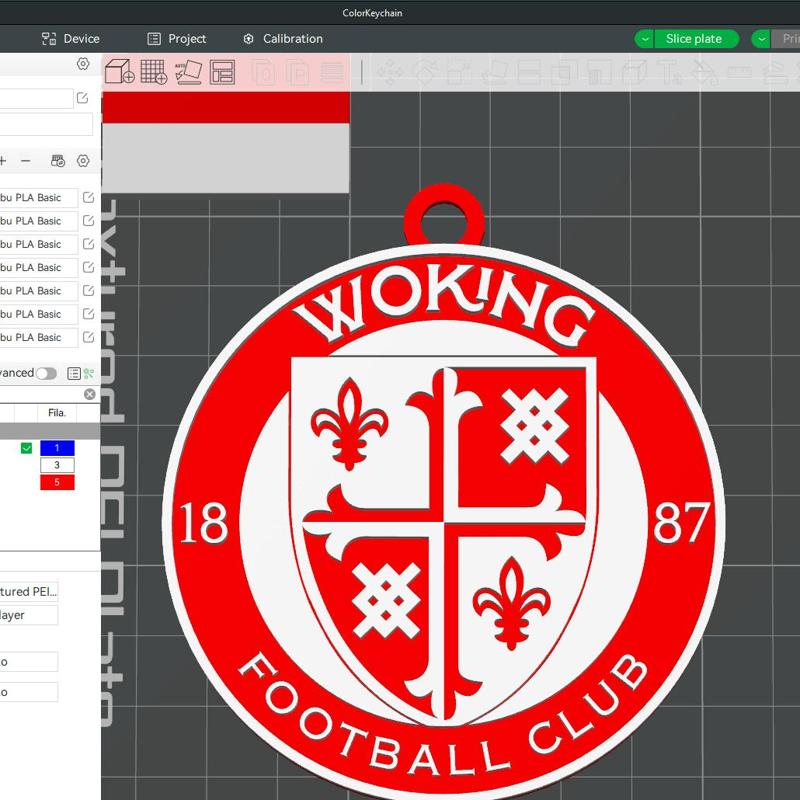Edit the first Bambu PLA Basic filament
The image size is (800, 800).
[88, 197]
